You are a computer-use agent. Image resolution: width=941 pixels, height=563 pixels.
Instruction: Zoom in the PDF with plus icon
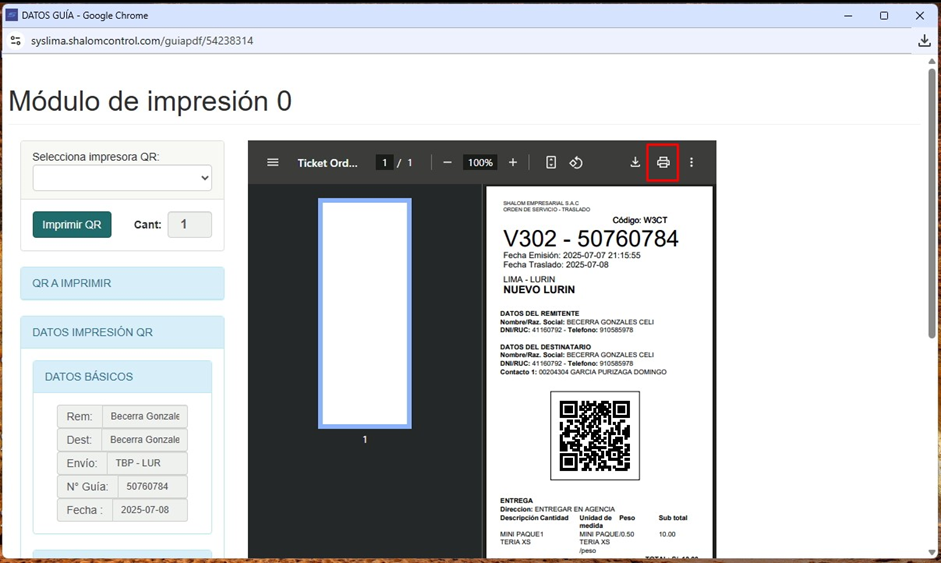click(x=513, y=163)
